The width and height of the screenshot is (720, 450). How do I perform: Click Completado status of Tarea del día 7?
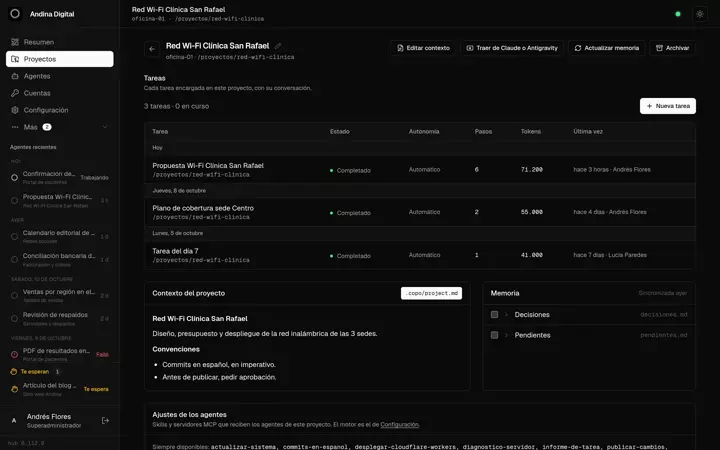[x=350, y=256]
